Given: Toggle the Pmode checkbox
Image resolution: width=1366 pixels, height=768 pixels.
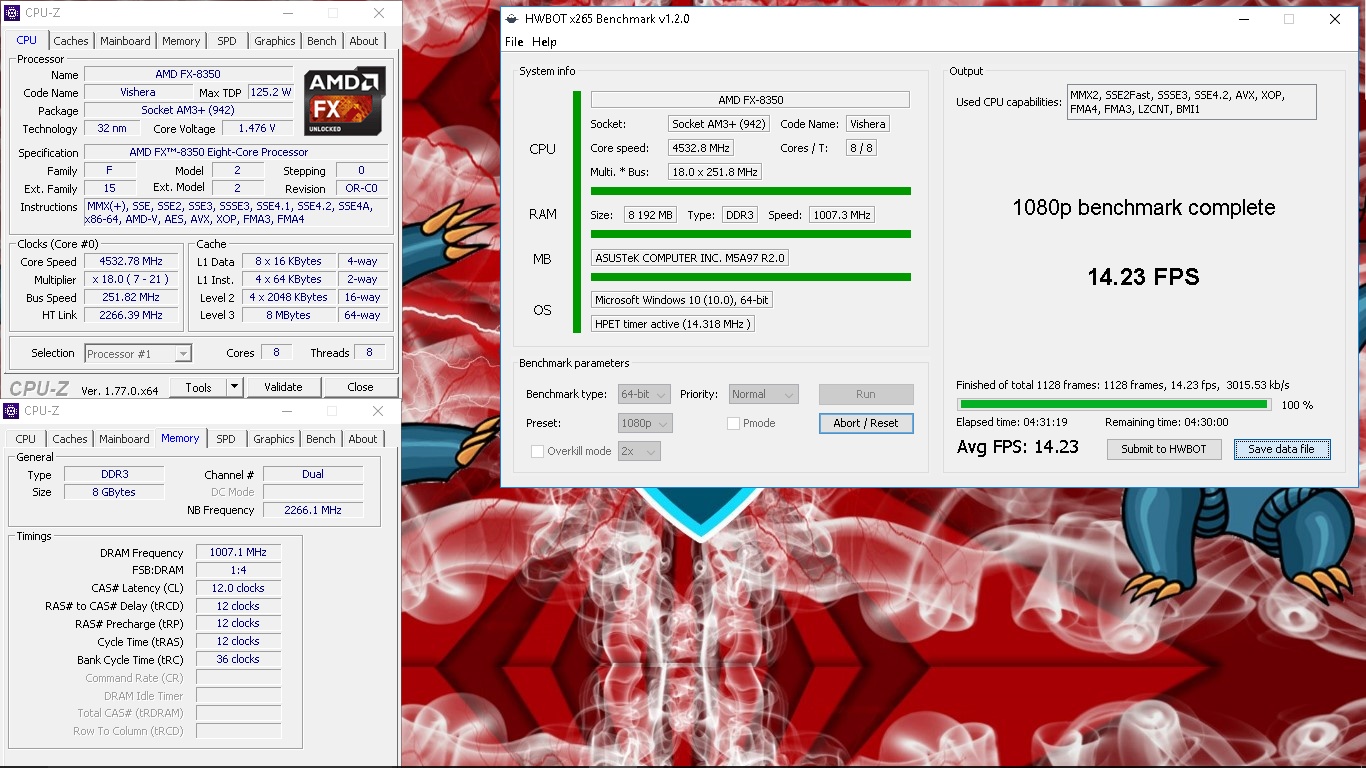Looking at the screenshot, I should 733,423.
